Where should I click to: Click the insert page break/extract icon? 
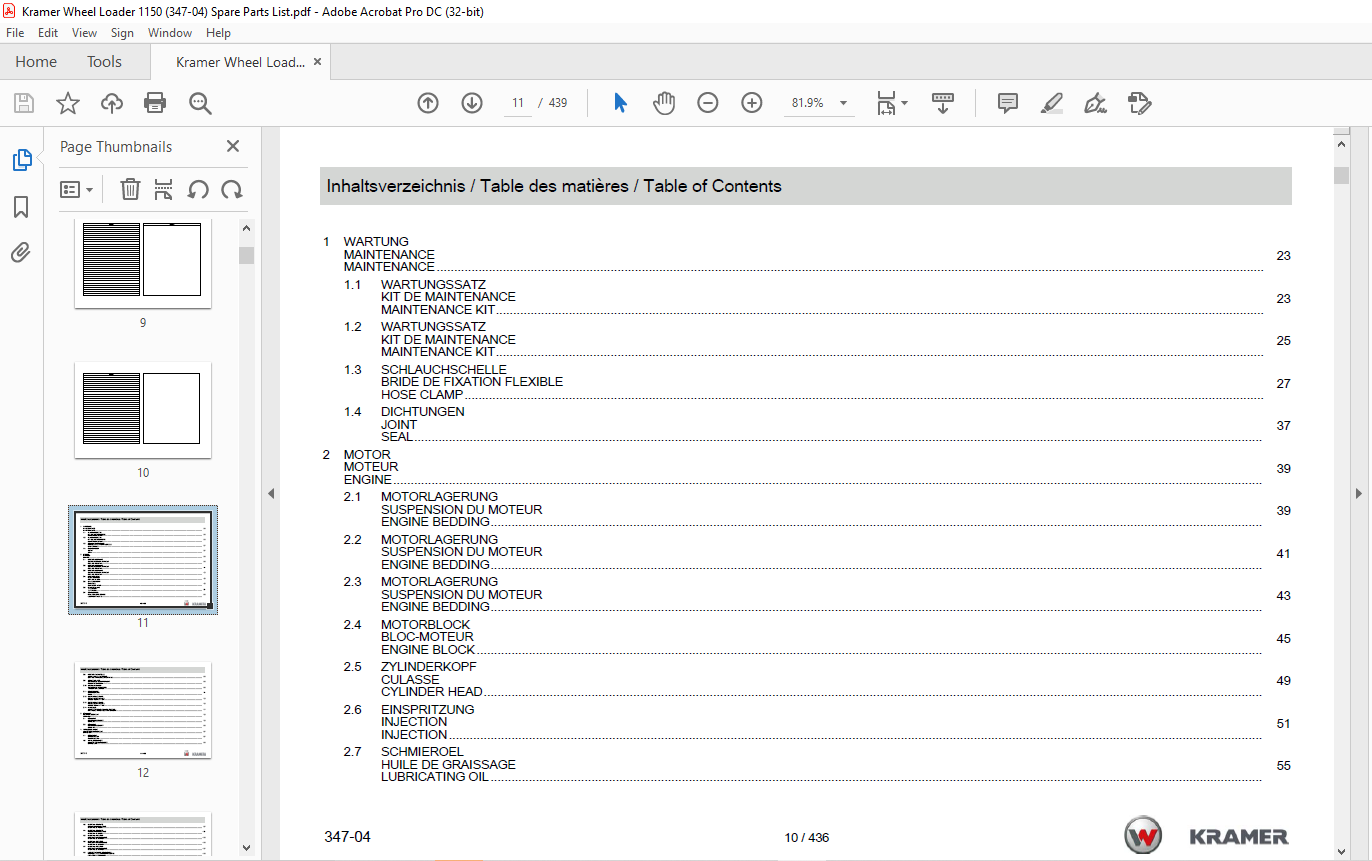tap(164, 189)
